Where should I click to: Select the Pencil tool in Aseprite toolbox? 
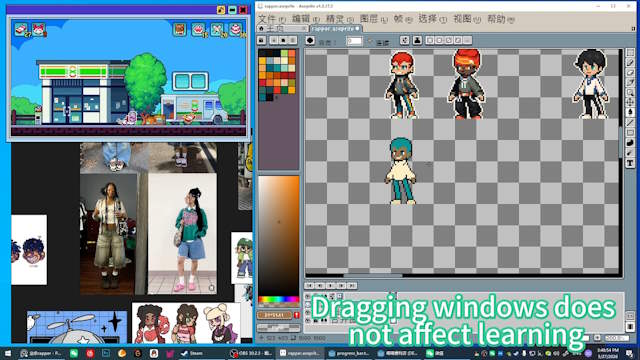[x=630, y=63]
